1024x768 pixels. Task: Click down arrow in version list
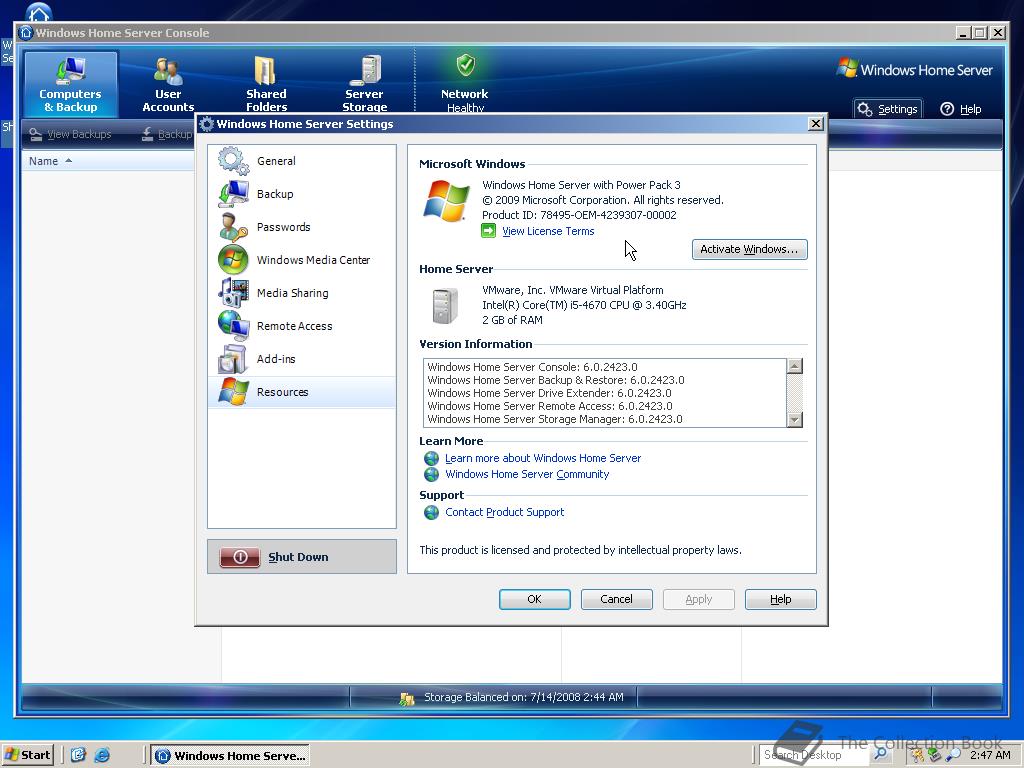[x=795, y=419]
